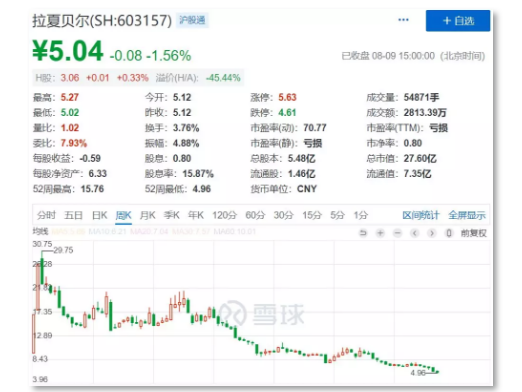Zoom out the chart with the minus icon
Screen dimensions: 522x392
point(397,233)
